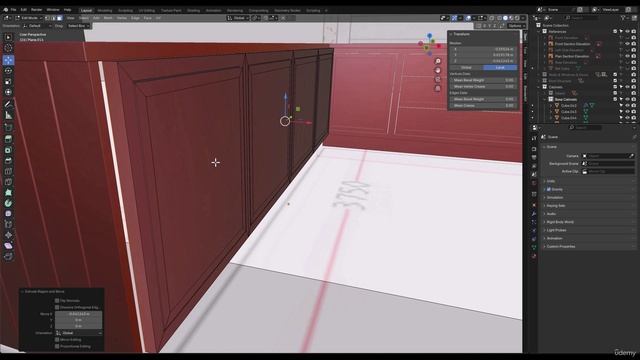Select the Loop Cut tool
This screenshot has width=640, height=360.
coord(8,171)
